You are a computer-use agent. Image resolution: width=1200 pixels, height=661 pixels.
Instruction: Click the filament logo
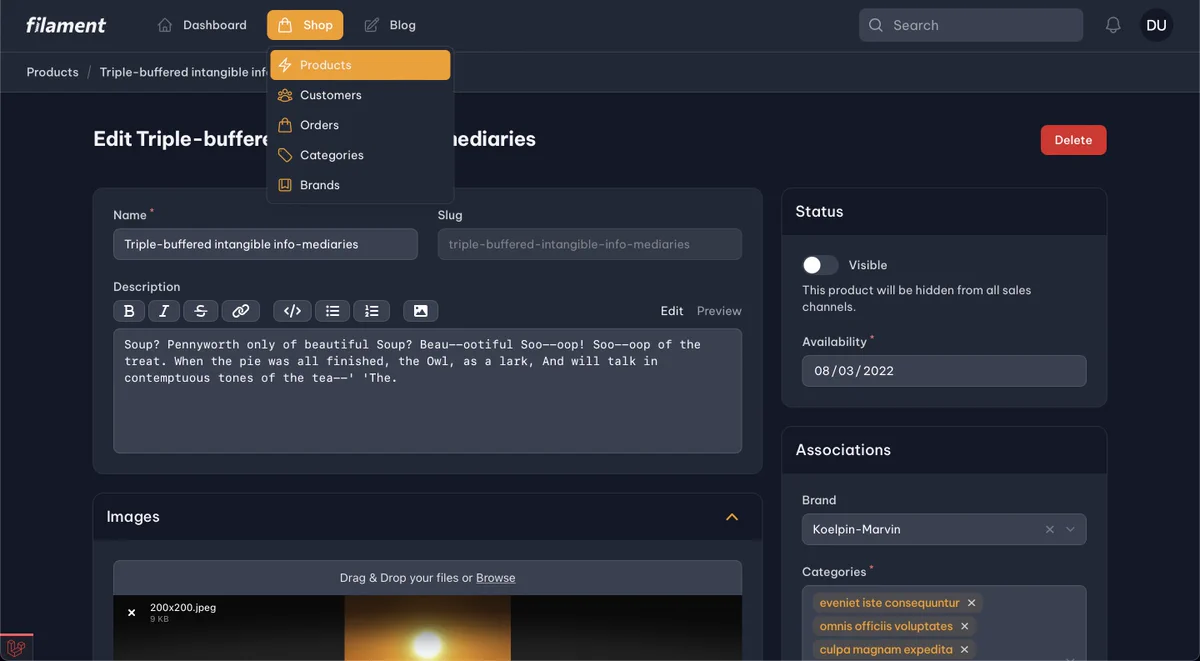click(66, 25)
